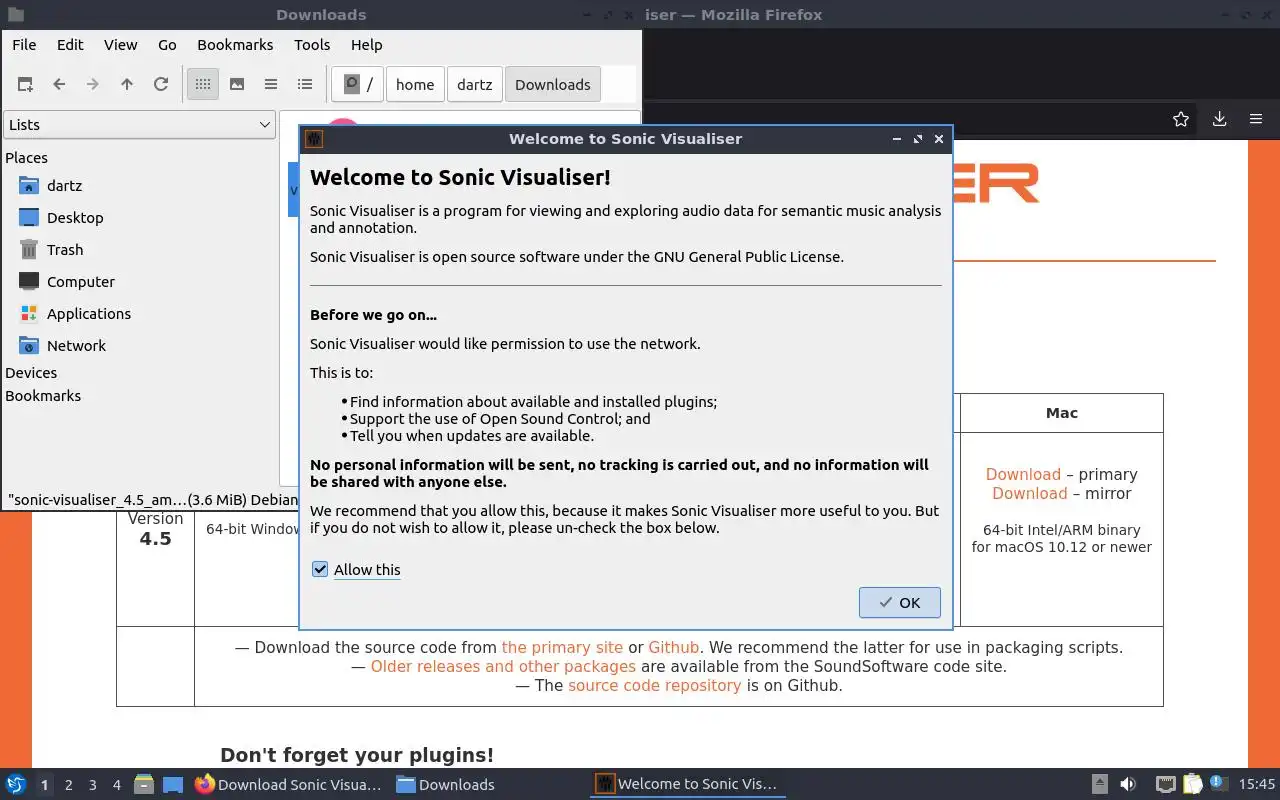1280x800 pixels.
Task: Switch file manager to detailed list view
Action: pos(305,84)
